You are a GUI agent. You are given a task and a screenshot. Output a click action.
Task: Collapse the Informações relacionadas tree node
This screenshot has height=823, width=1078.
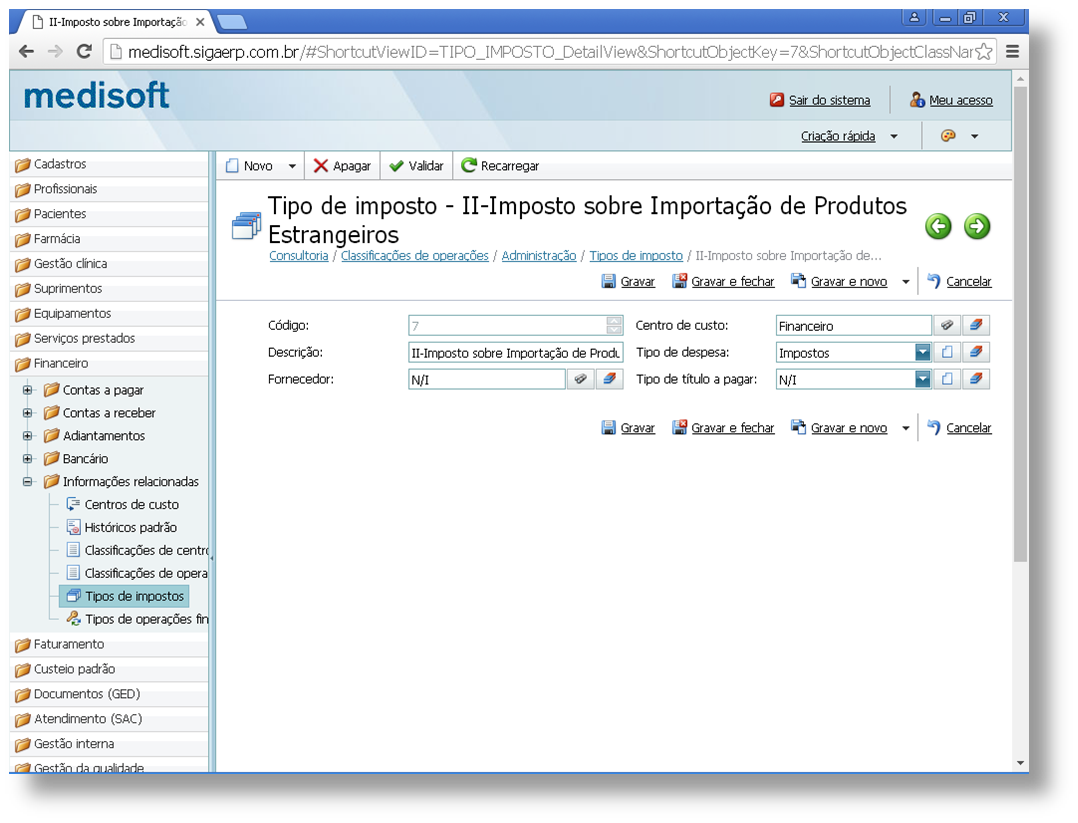pyautogui.click(x=28, y=481)
